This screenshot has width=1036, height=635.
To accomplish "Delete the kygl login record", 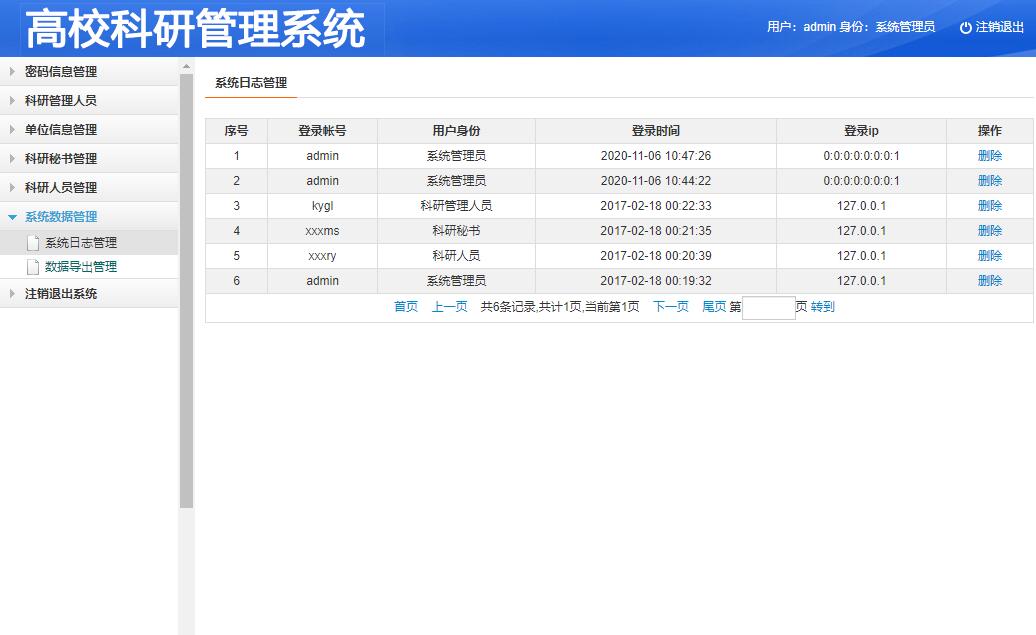I will point(988,206).
